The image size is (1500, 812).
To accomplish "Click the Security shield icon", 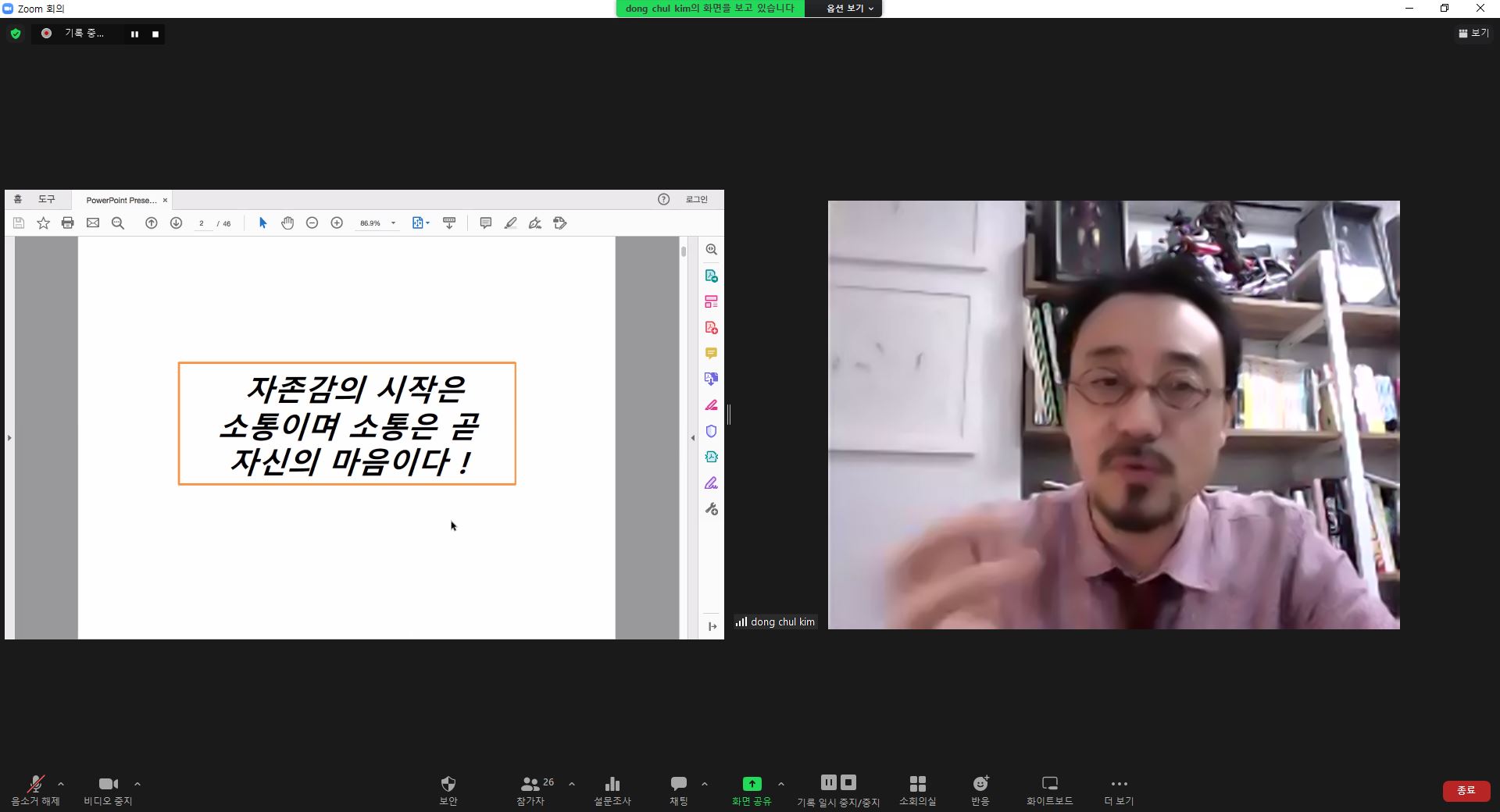I will tap(448, 789).
